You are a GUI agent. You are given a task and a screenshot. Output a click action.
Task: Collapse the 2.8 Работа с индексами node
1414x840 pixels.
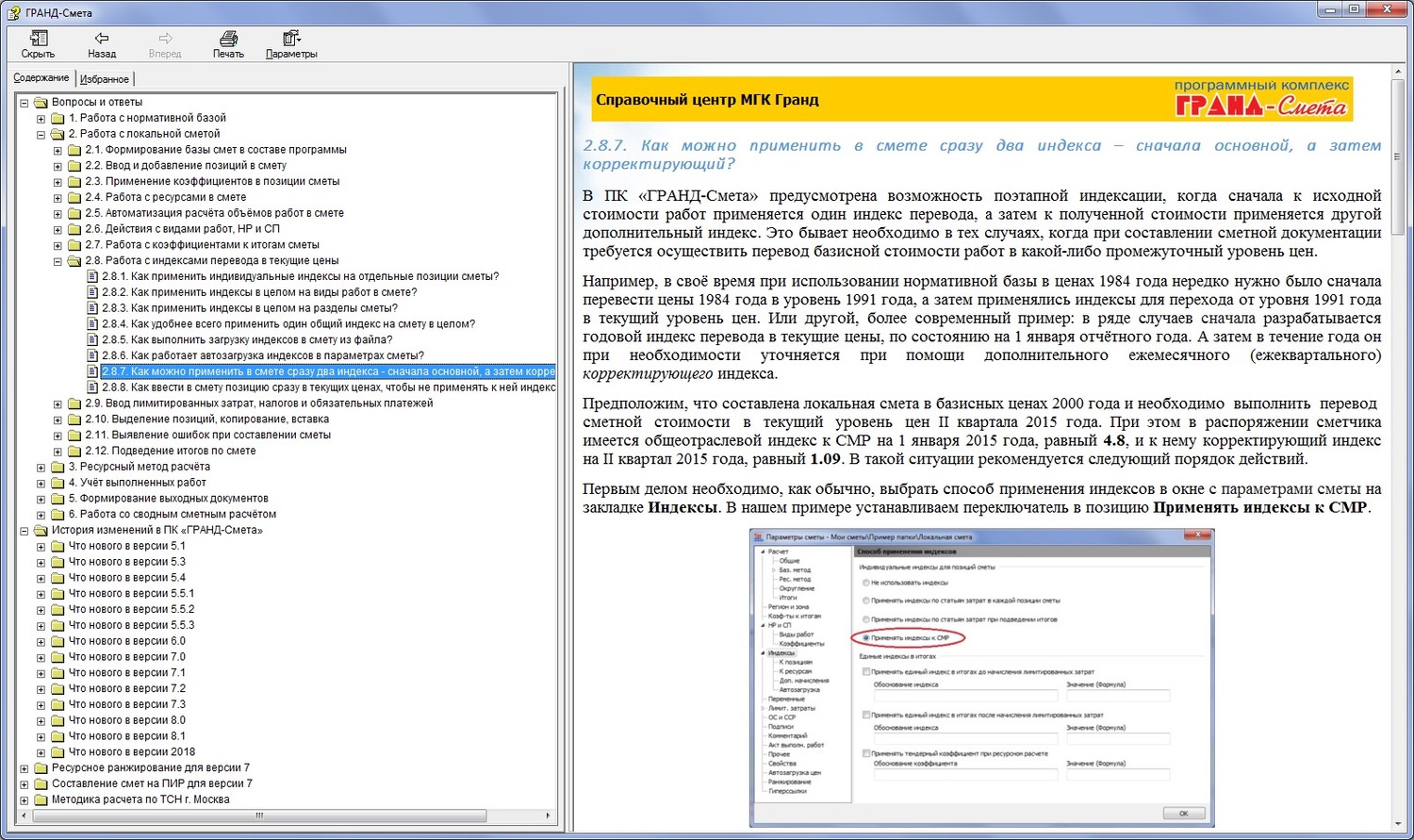pyautogui.click(x=58, y=261)
